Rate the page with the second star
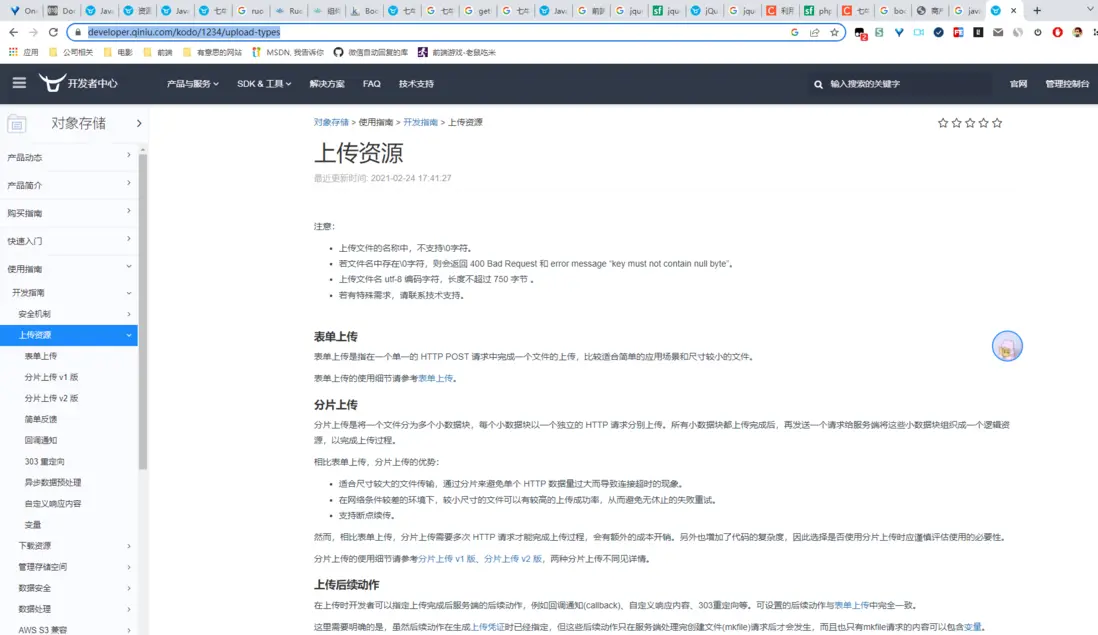This screenshot has width=1098, height=635. point(957,123)
